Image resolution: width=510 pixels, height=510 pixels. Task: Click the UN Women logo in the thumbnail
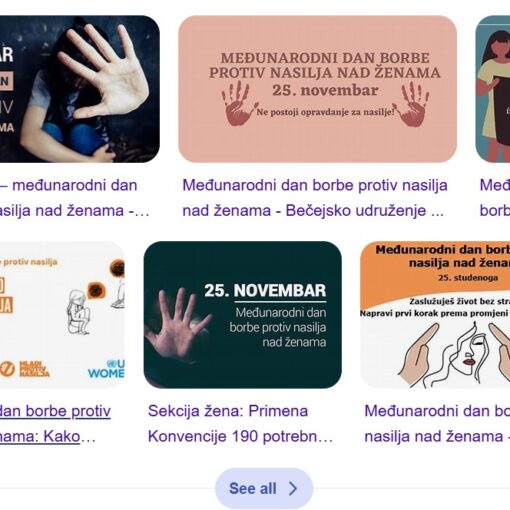tap(106, 369)
